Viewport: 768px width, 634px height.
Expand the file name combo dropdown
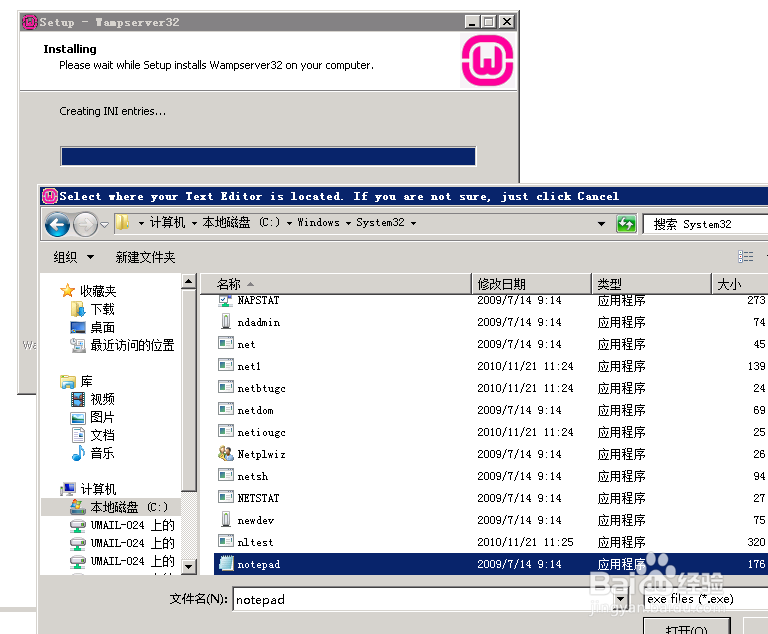[621, 599]
